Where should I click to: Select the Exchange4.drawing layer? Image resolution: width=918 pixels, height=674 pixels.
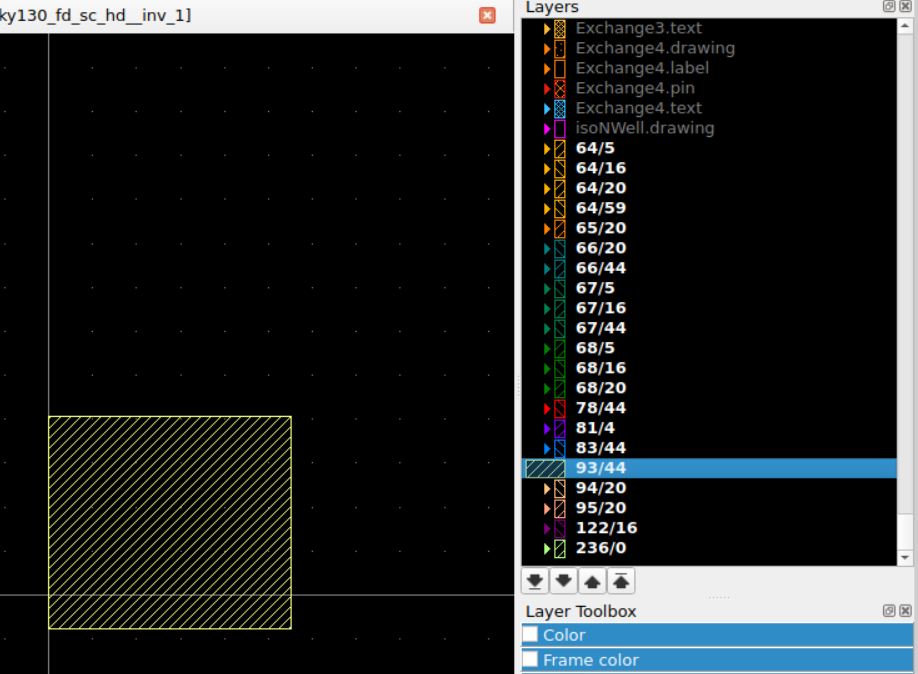(x=654, y=48)
